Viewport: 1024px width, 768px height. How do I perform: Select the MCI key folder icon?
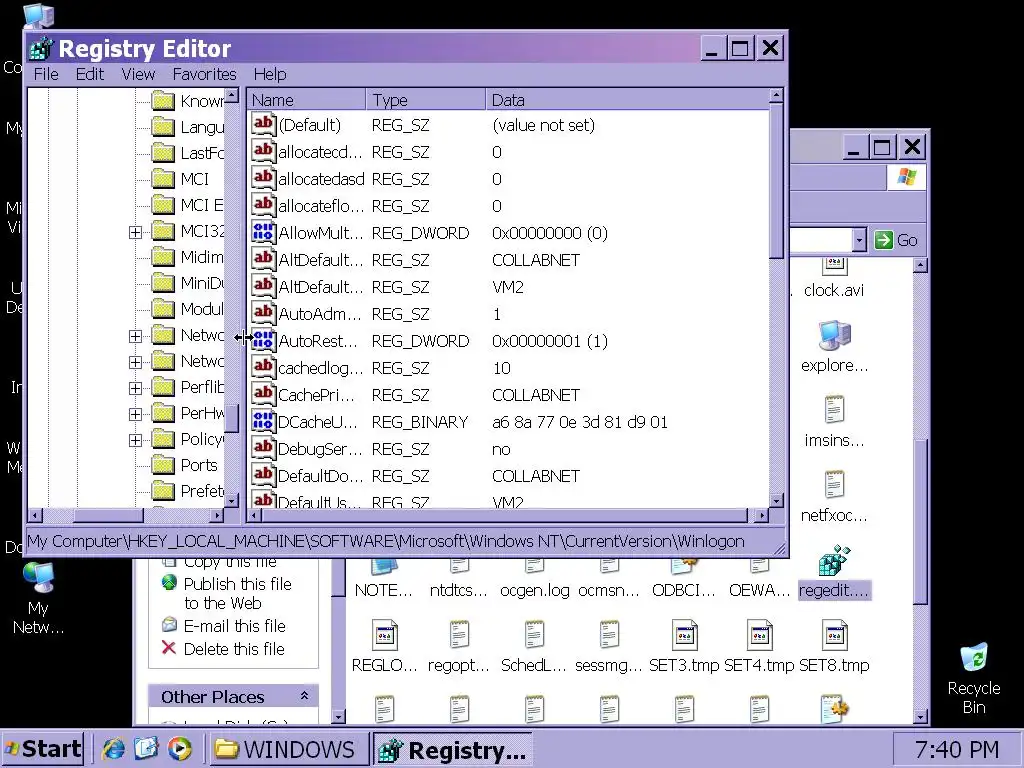tap(163, 179)
